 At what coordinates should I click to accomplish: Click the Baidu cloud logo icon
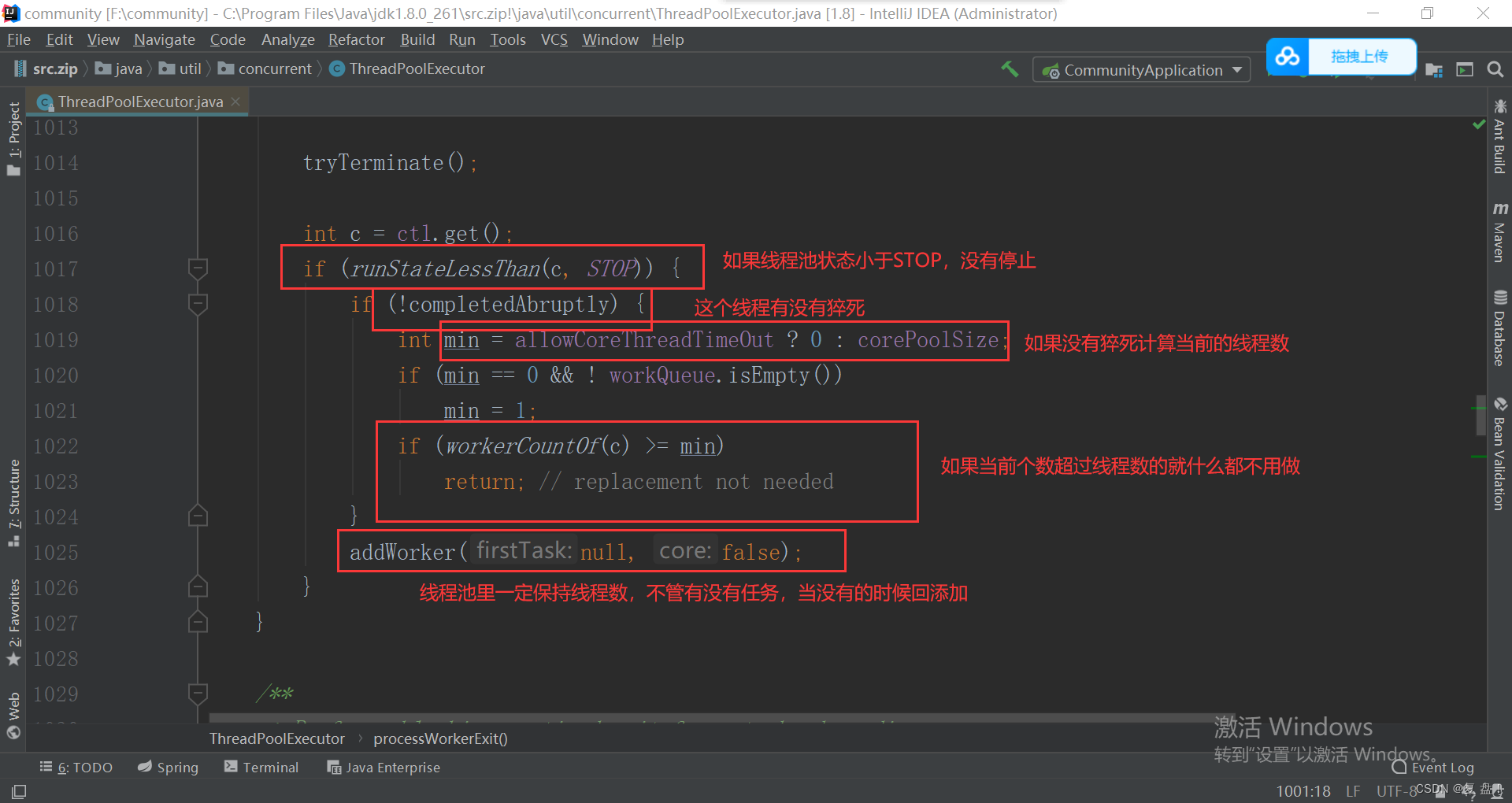[1288, 57]
